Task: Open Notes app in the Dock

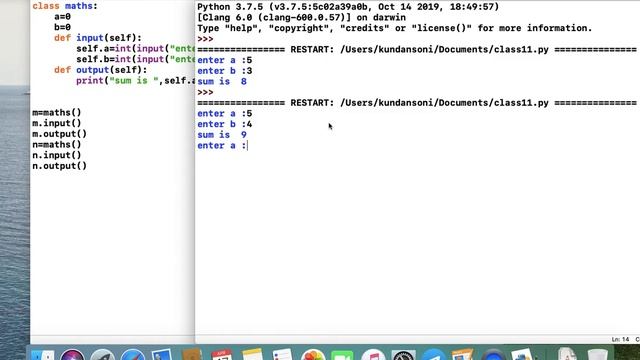Action: 252,354
